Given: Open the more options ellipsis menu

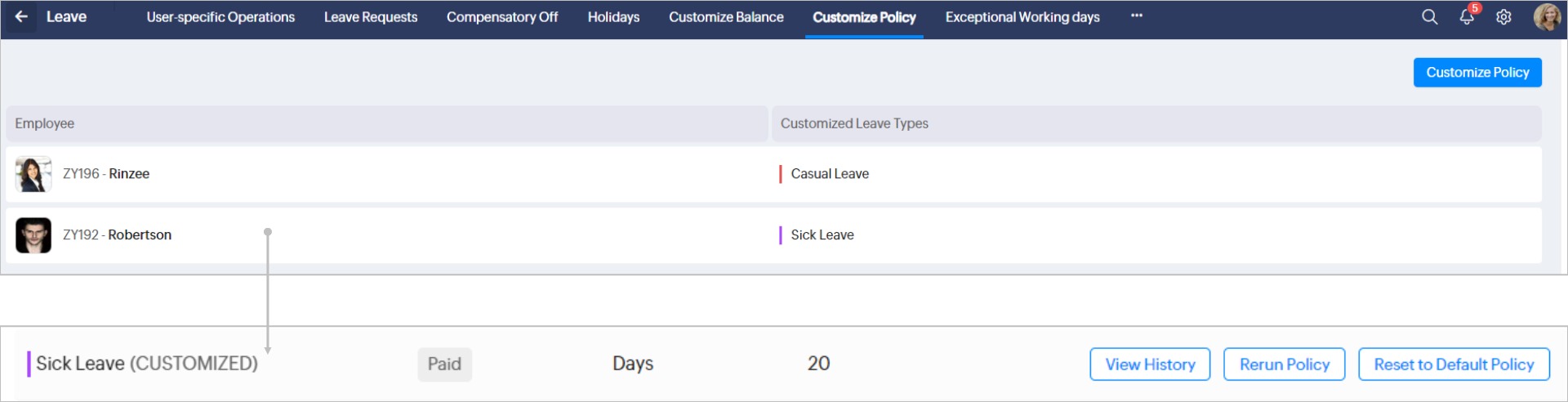Looking at the screenshot, I should pyautogui.click(x=1137, y=16).
